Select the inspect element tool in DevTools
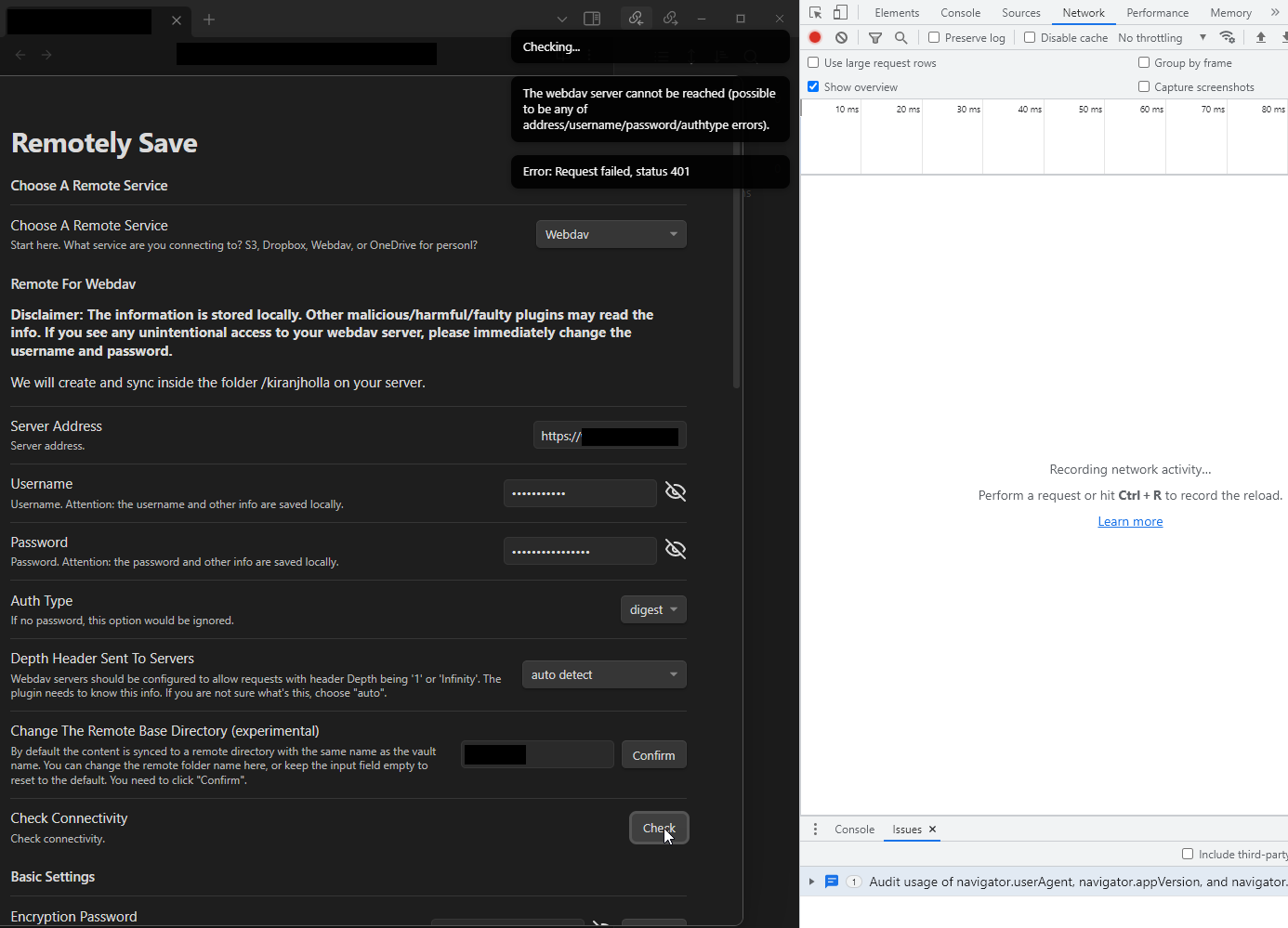1288x928 pixels. click(x=815, y=12)
